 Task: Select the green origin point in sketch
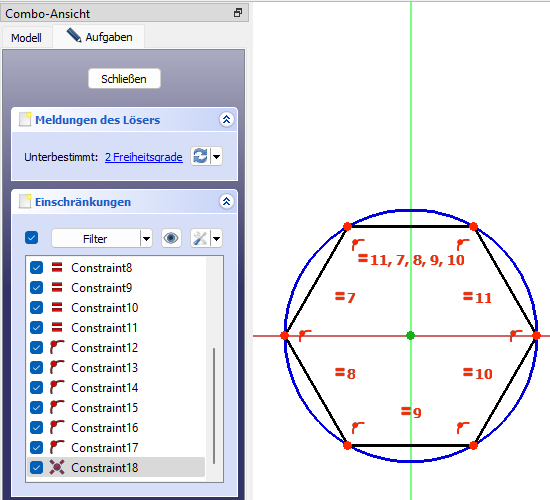(x=410, y=335)
